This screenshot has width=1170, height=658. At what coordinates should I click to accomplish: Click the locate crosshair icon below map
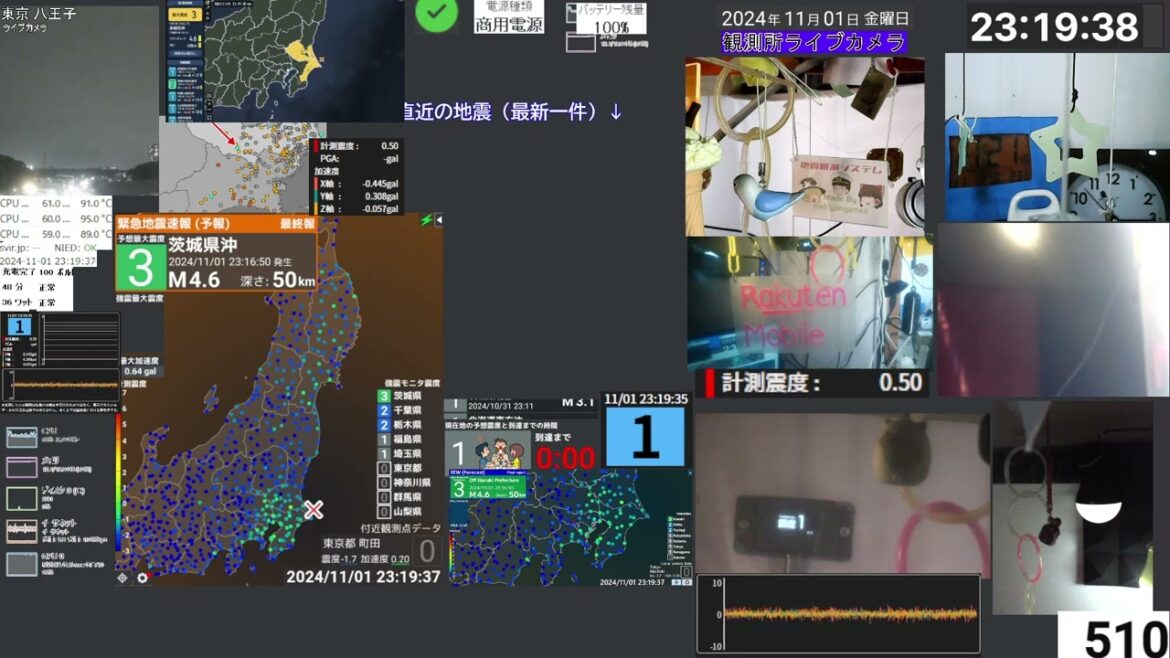122,578
